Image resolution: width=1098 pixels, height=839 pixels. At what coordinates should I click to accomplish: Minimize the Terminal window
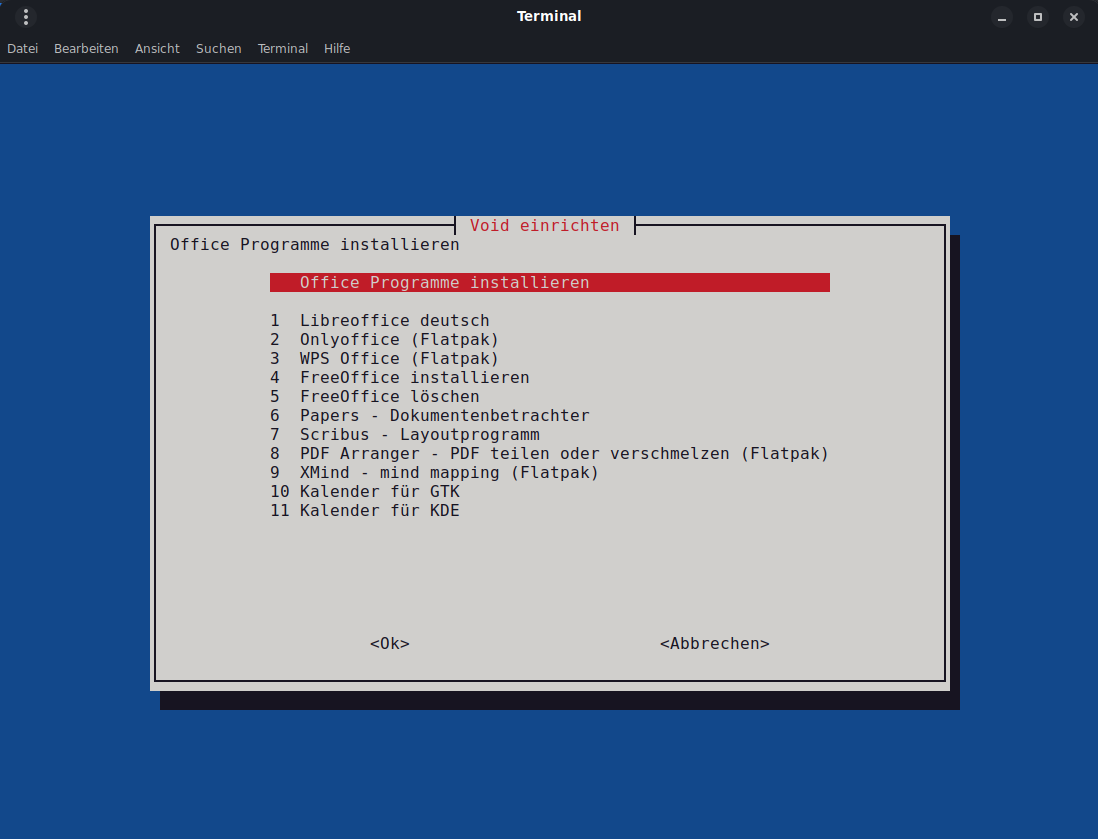pyautogui.click(x=1002, y=17)
